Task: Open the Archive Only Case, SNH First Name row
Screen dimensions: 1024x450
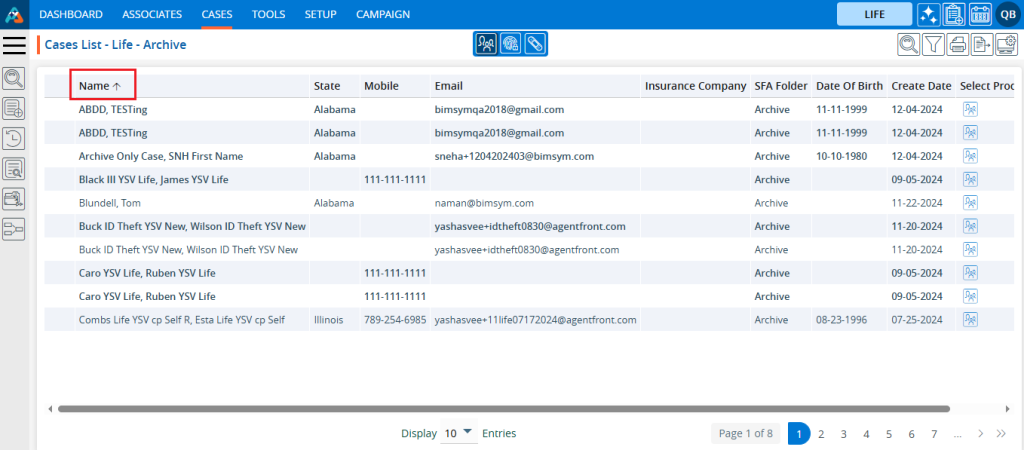Action: (161, 156)
